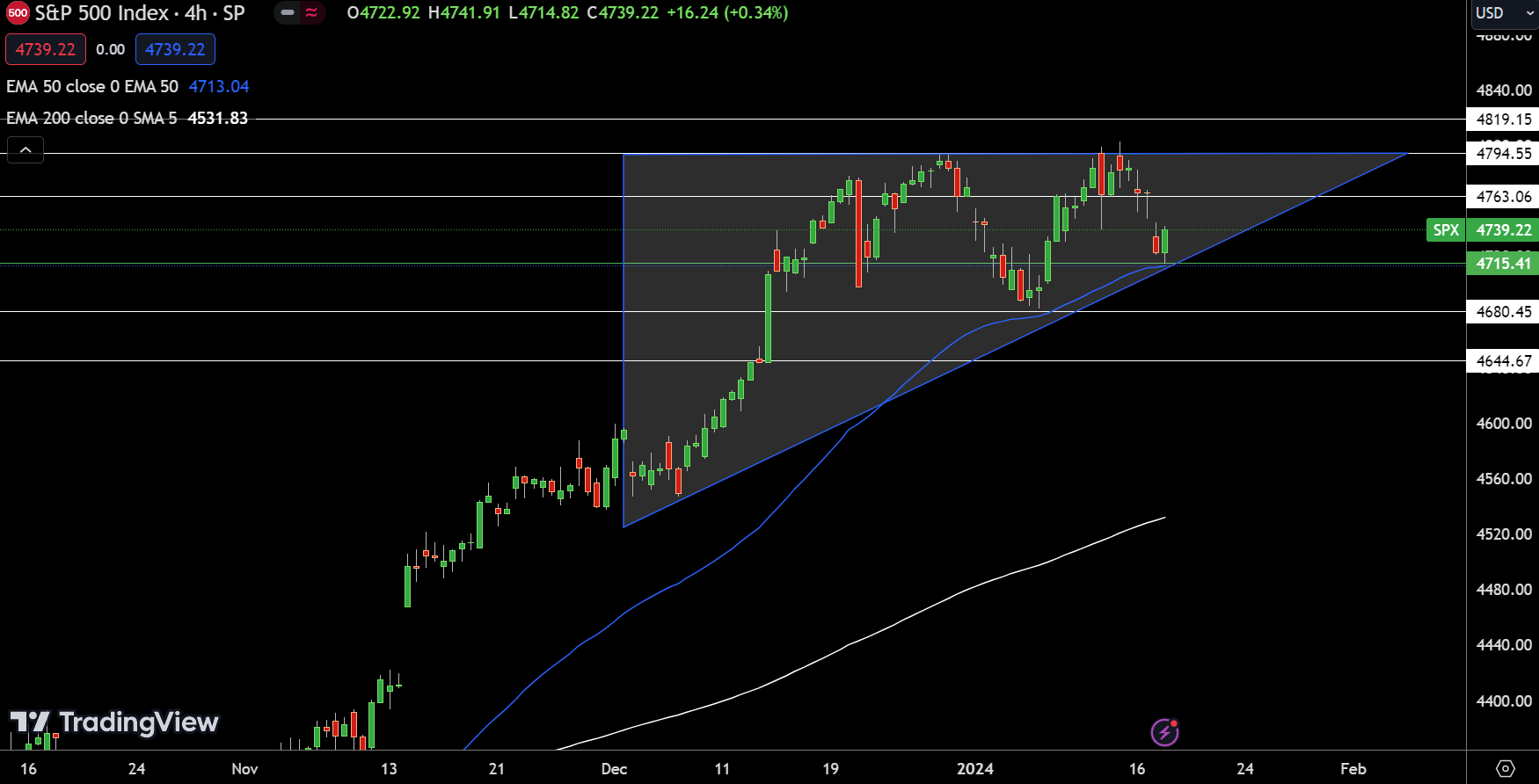
Task: Collapse the indicator legend chevron
Action: tap(26, 150)
